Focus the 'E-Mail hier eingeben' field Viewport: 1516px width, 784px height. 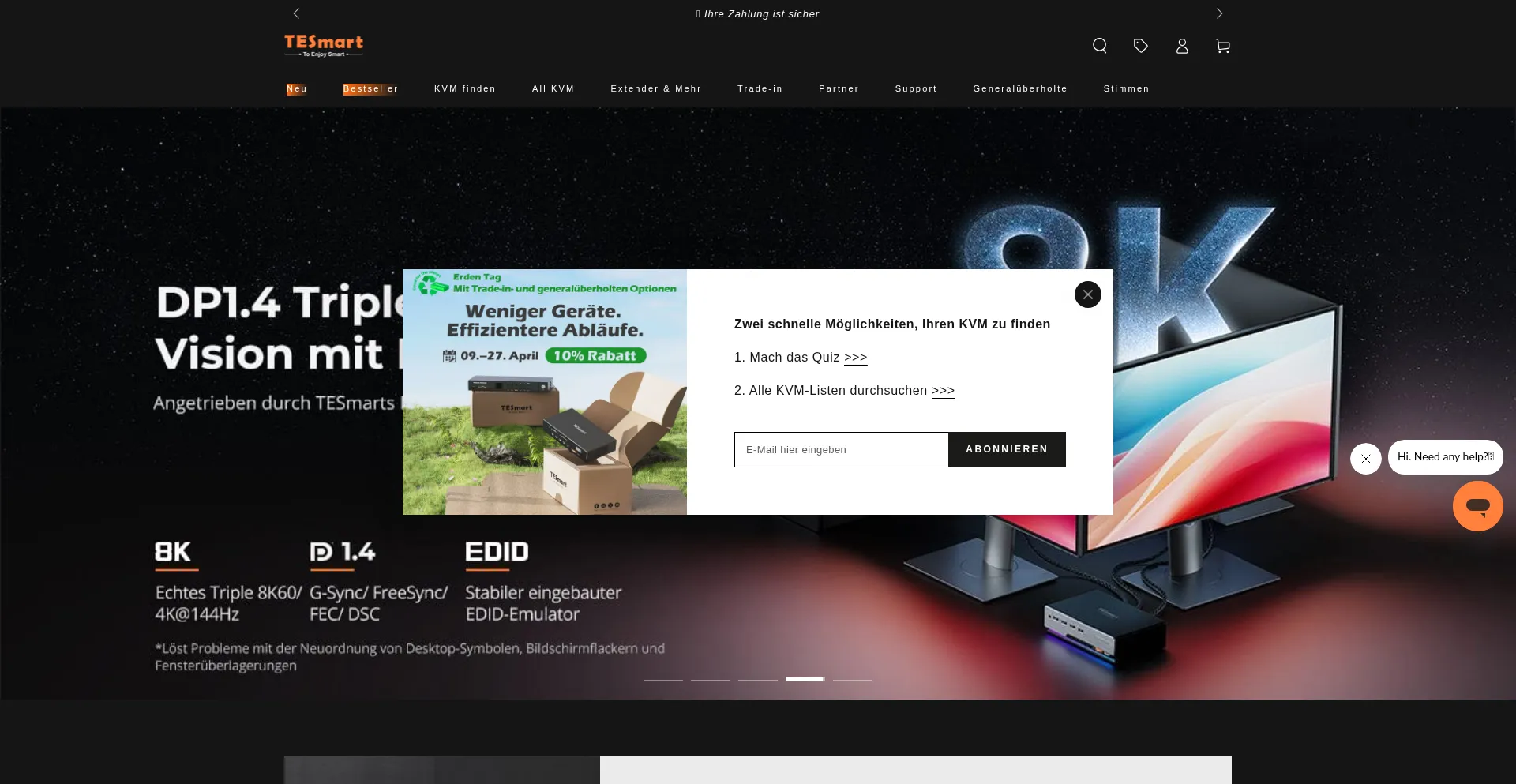[841, 449]
